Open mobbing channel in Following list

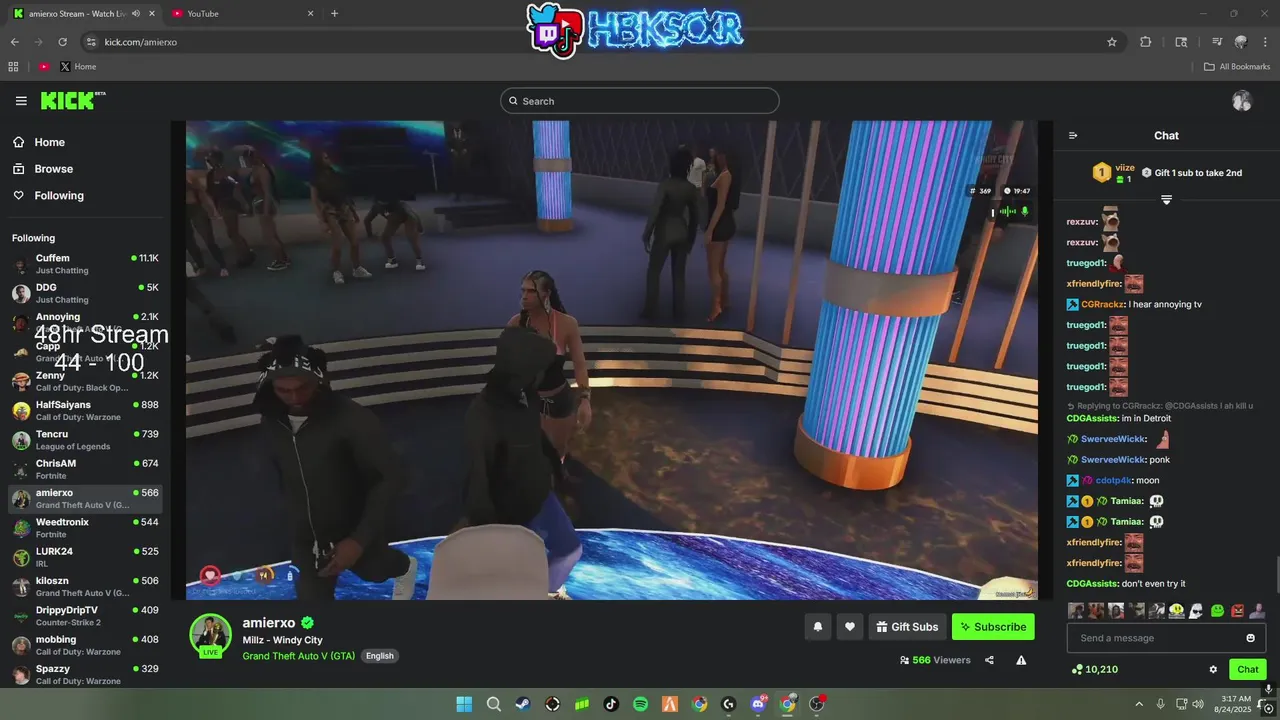[x=85, y=645]
